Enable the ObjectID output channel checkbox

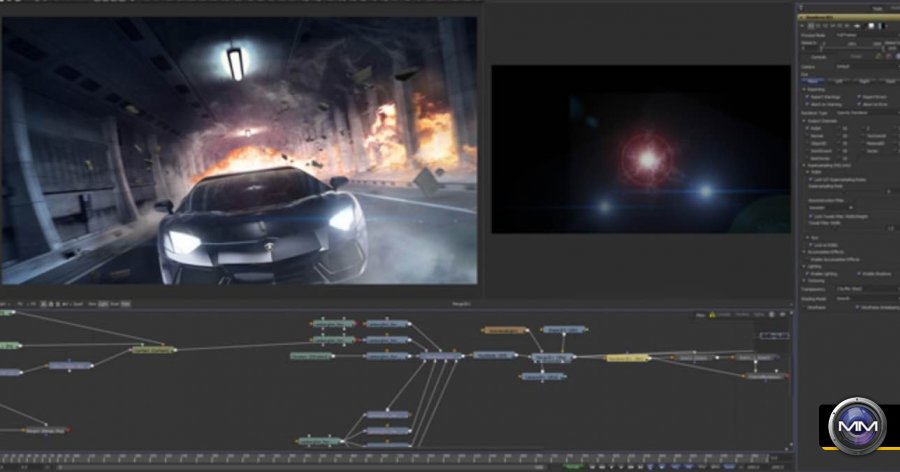pos(808,144)
